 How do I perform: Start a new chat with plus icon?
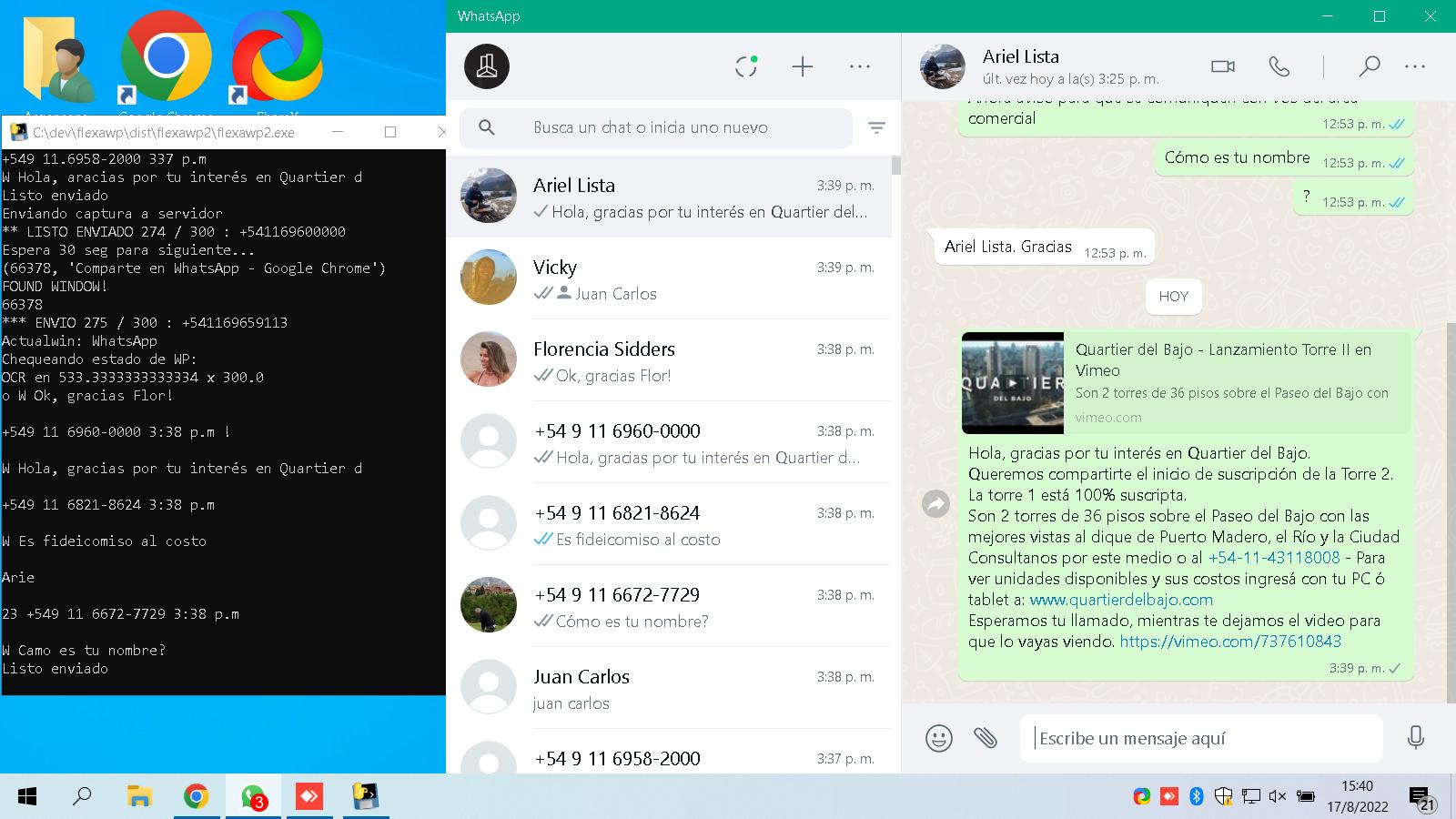[x=803, y=66]
